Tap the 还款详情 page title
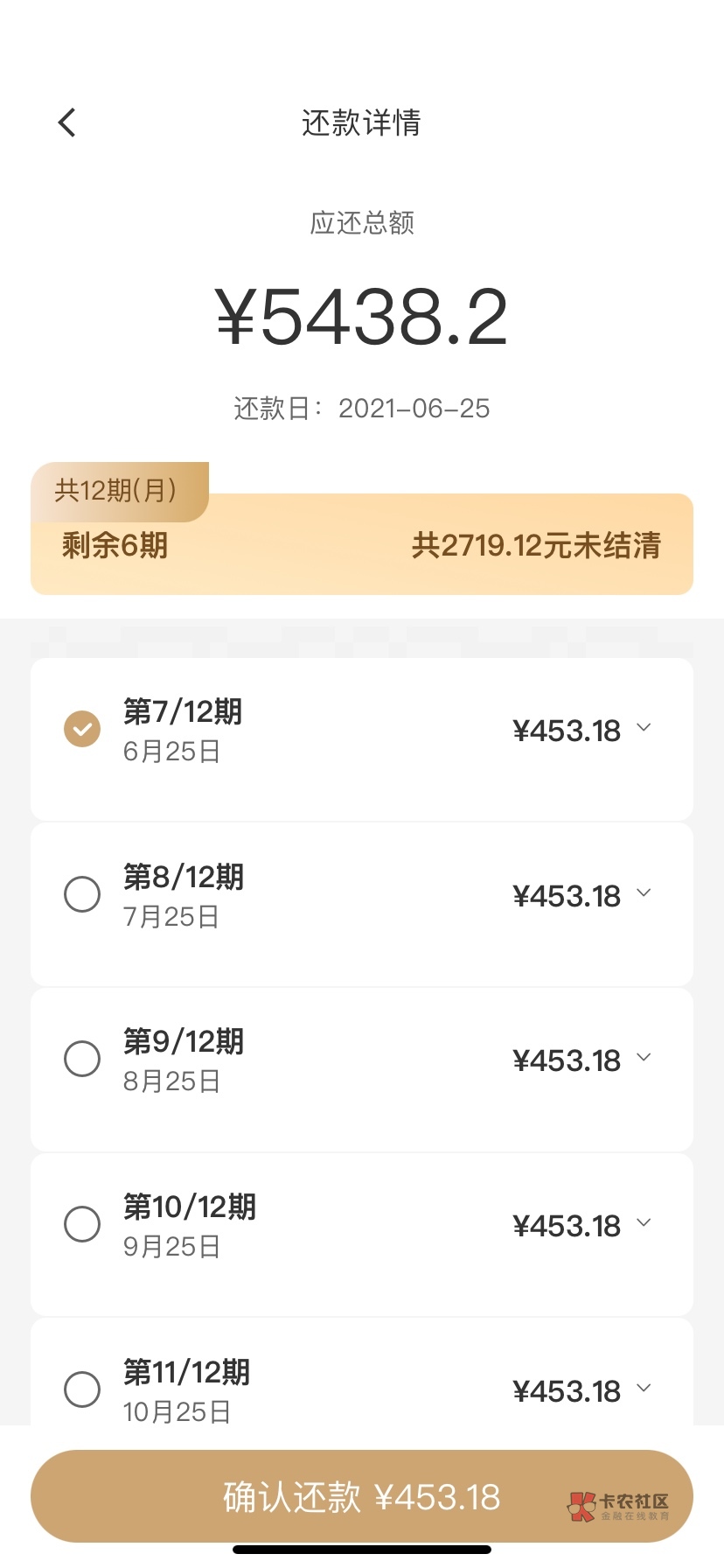 pyautogui.click(x=362, y=122)
